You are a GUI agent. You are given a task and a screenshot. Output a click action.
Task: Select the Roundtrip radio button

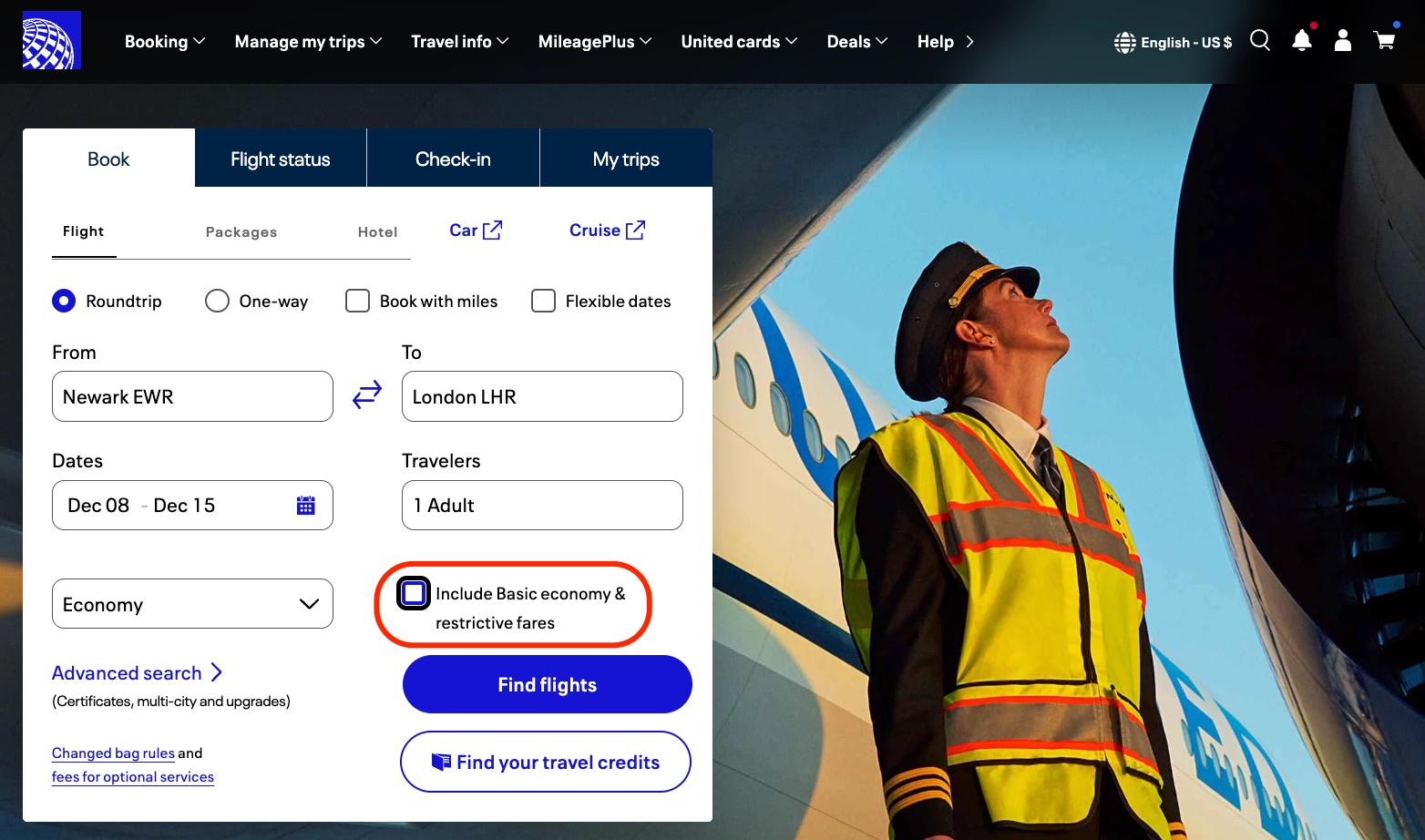[x=64, y=301]
